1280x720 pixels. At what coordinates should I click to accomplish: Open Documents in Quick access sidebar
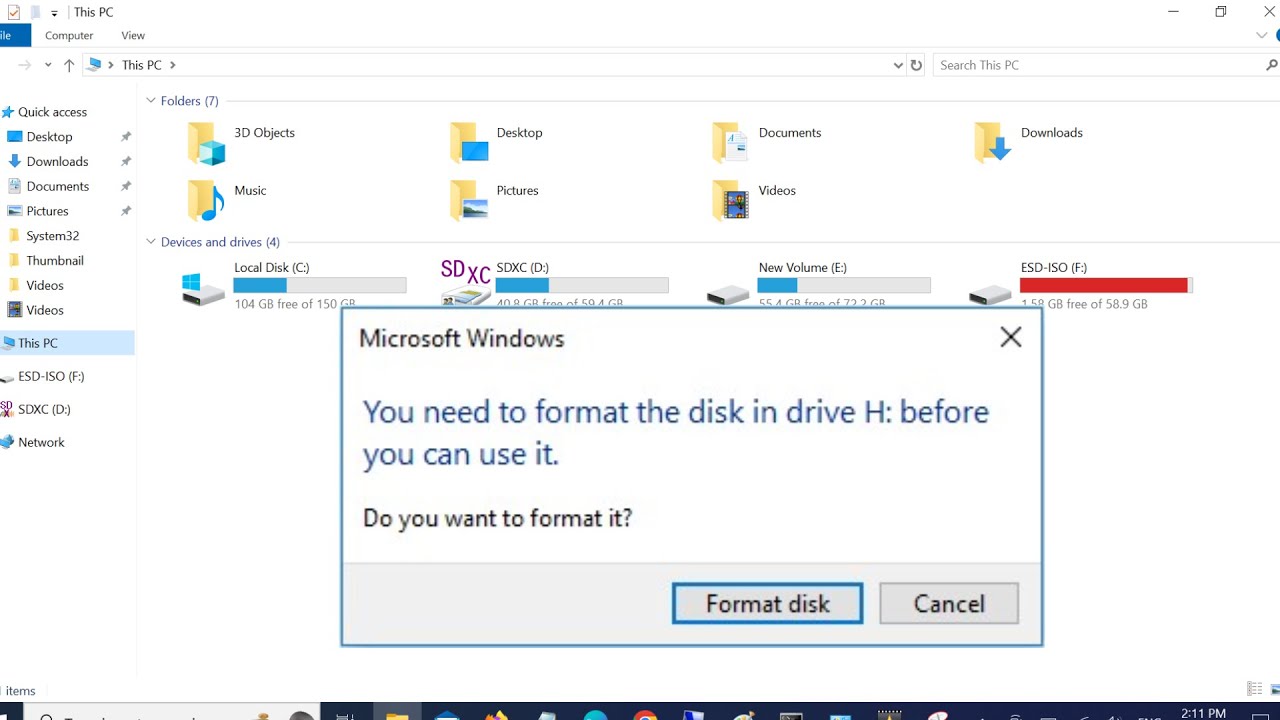pyautogui.click(x=57, y=186)
